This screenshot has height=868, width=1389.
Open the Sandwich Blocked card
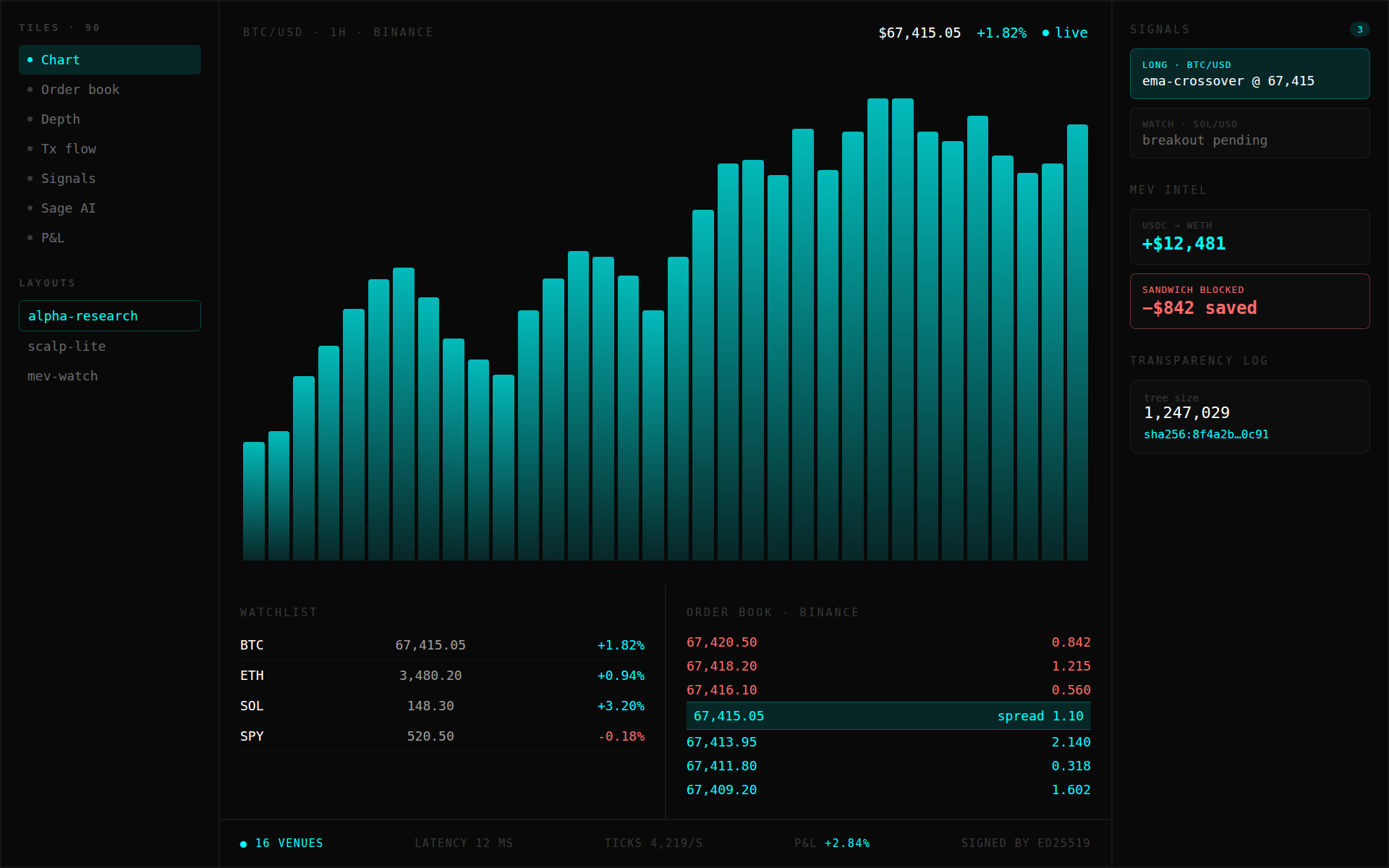pos(1249,301)
